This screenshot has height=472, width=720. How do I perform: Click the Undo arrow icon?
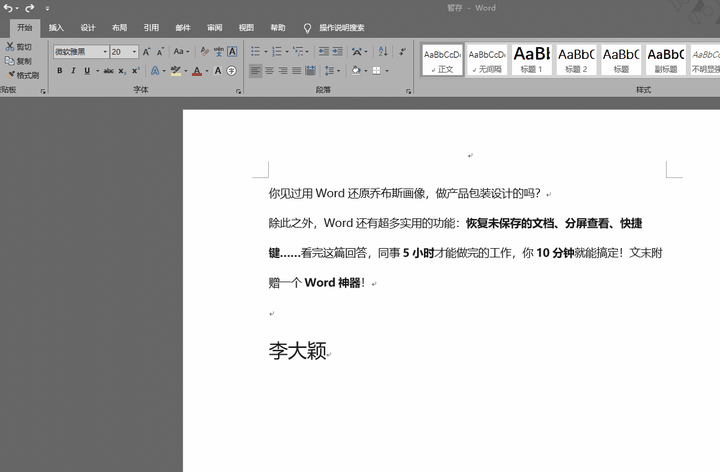point(8,8)
